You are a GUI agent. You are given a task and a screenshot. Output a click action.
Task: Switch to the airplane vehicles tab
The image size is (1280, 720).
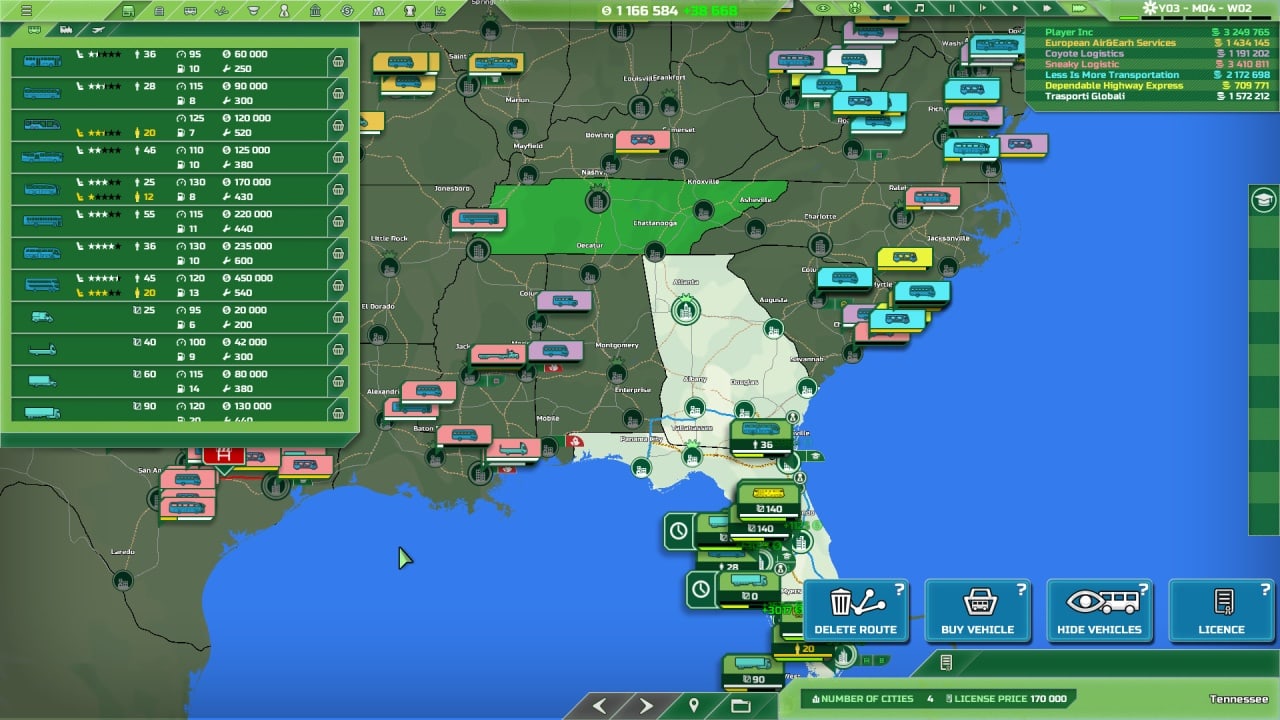click(x=98, y=31)
